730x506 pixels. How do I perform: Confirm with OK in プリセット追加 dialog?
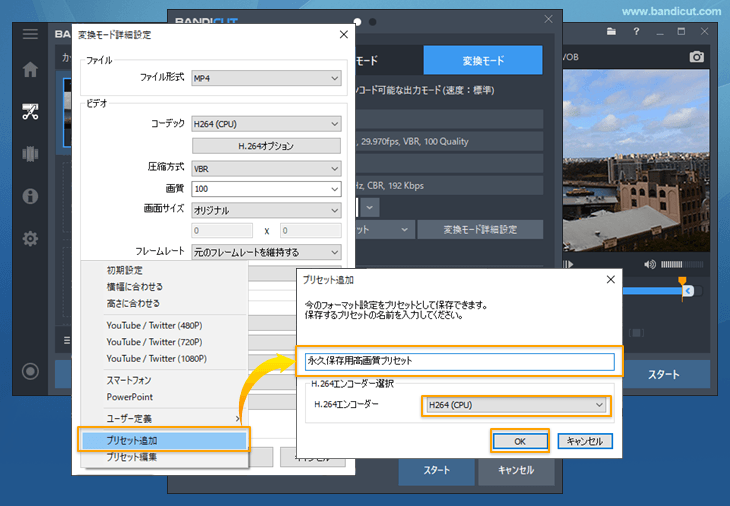point(520,441)
